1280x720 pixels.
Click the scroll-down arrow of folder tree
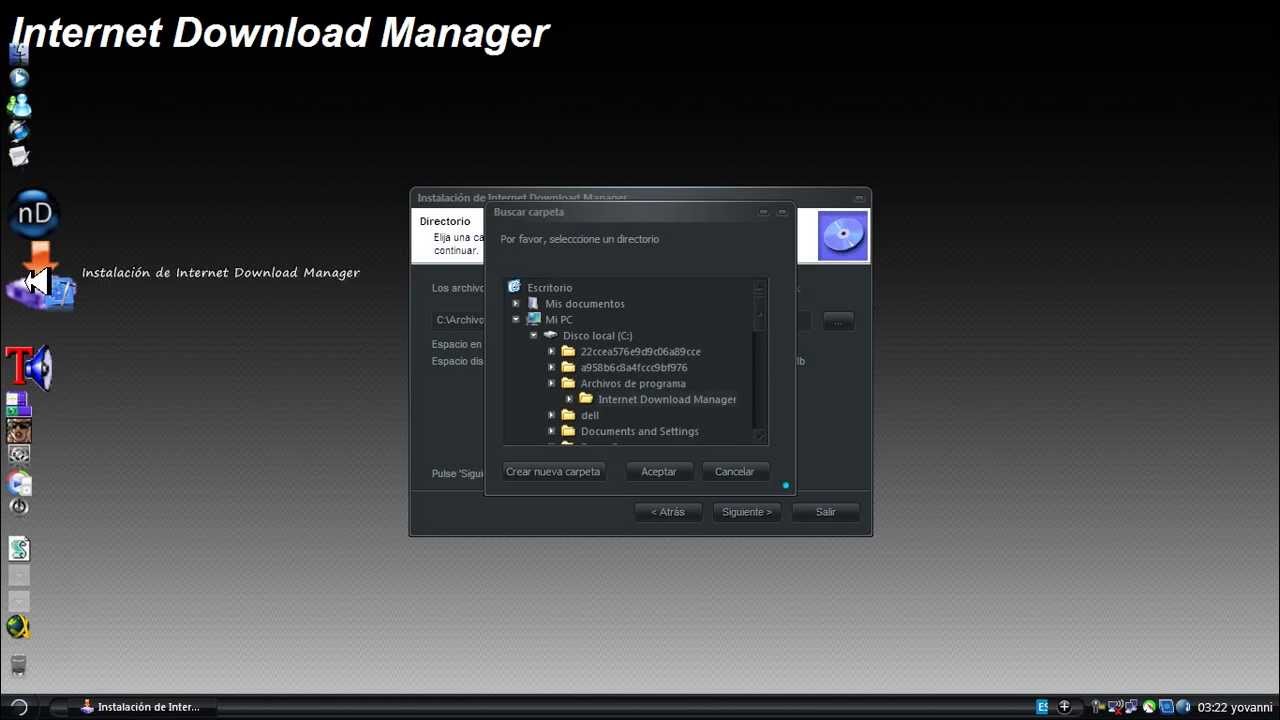point(759,436)
